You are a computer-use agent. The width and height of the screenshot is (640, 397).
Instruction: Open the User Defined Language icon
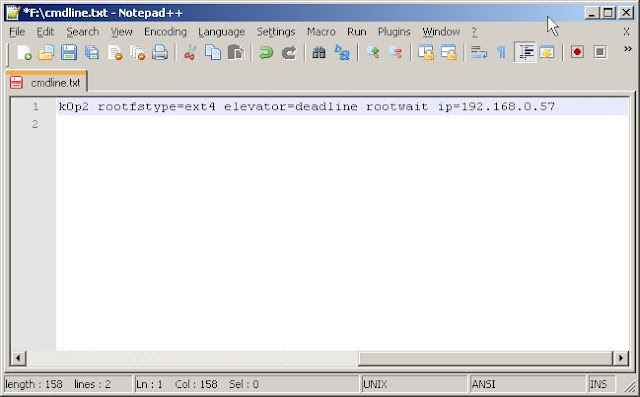(x=547, y=53)
